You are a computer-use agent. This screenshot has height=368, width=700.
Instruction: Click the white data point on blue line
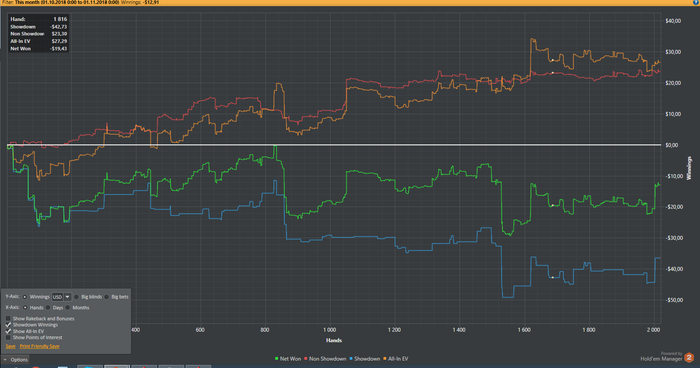(553, 277)
